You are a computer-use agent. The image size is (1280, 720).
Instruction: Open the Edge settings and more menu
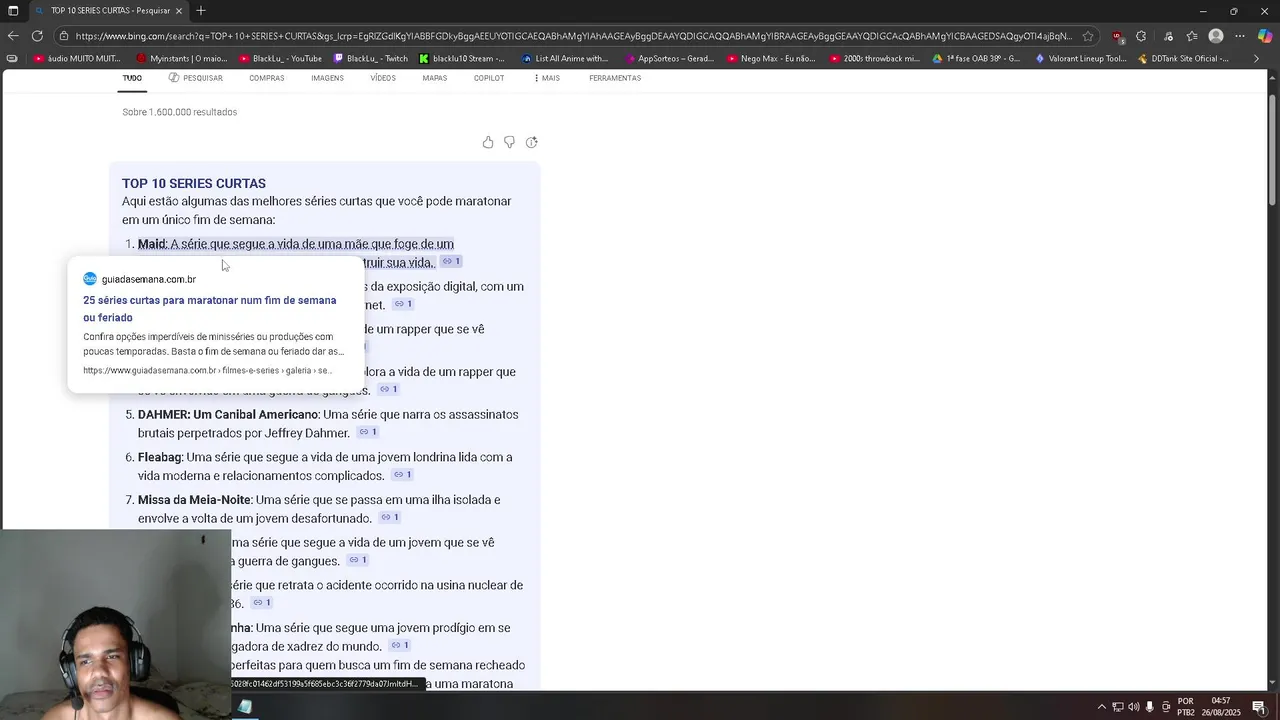1240,36
